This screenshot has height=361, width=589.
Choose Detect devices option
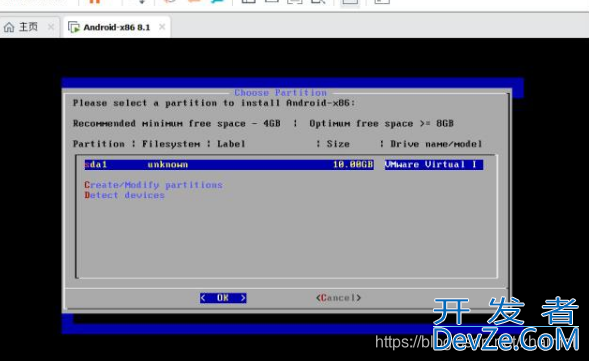pos(125,195)
